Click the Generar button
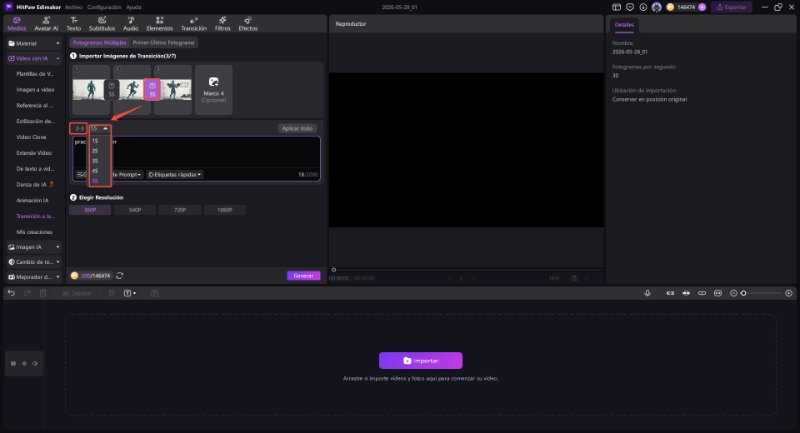This screenshot has height=433, width=800. 304,275
